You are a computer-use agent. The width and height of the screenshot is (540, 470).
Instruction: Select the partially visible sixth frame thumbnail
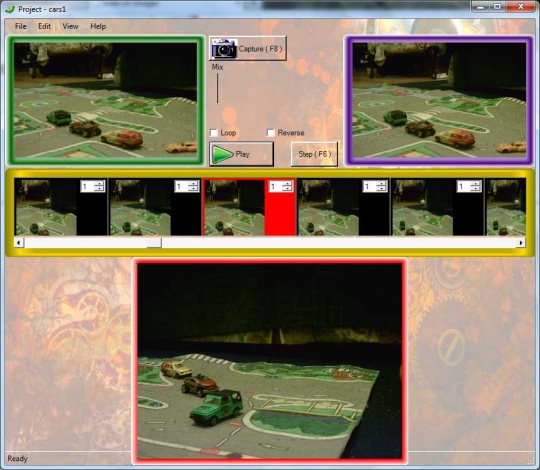[506, 207]
